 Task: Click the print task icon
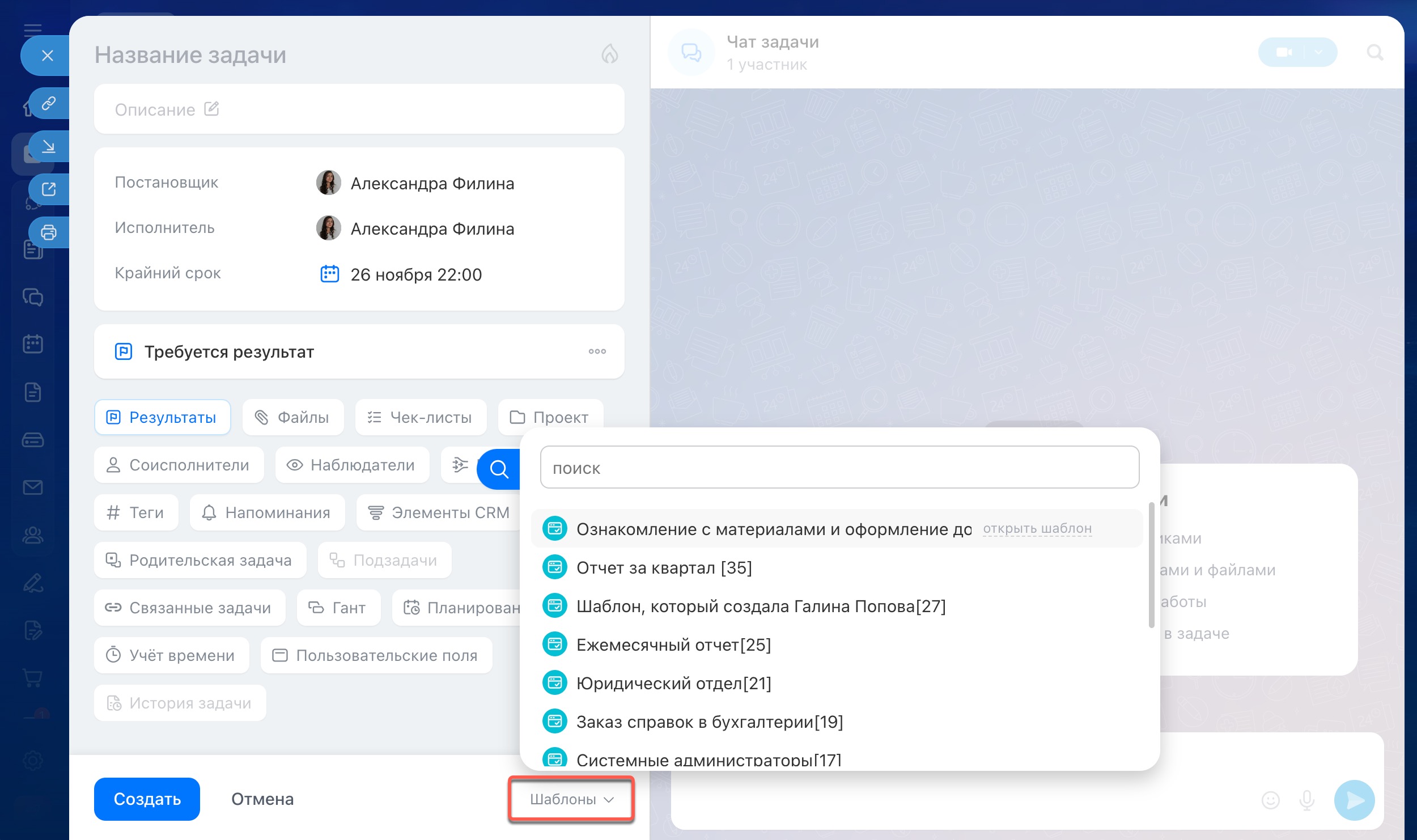(49, 232)
